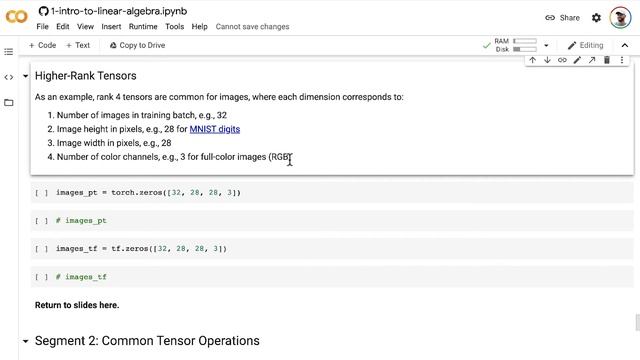This screenshot has width=640, height=360.
Task: Open the MNIST digits link
Action: (x=215, y=129)
